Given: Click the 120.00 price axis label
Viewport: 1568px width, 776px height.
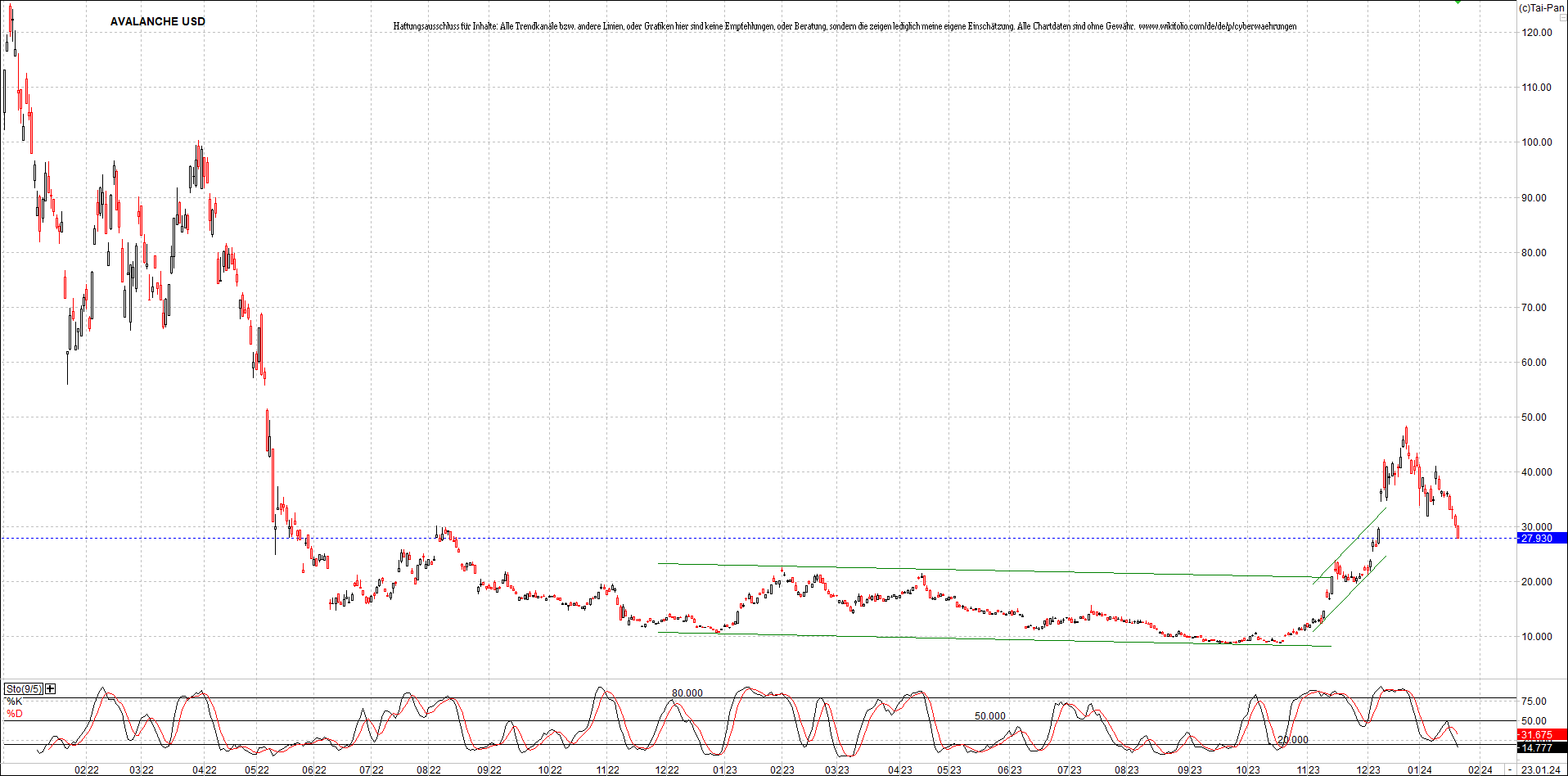Looking at the screenshot, I should point(1536,33).
